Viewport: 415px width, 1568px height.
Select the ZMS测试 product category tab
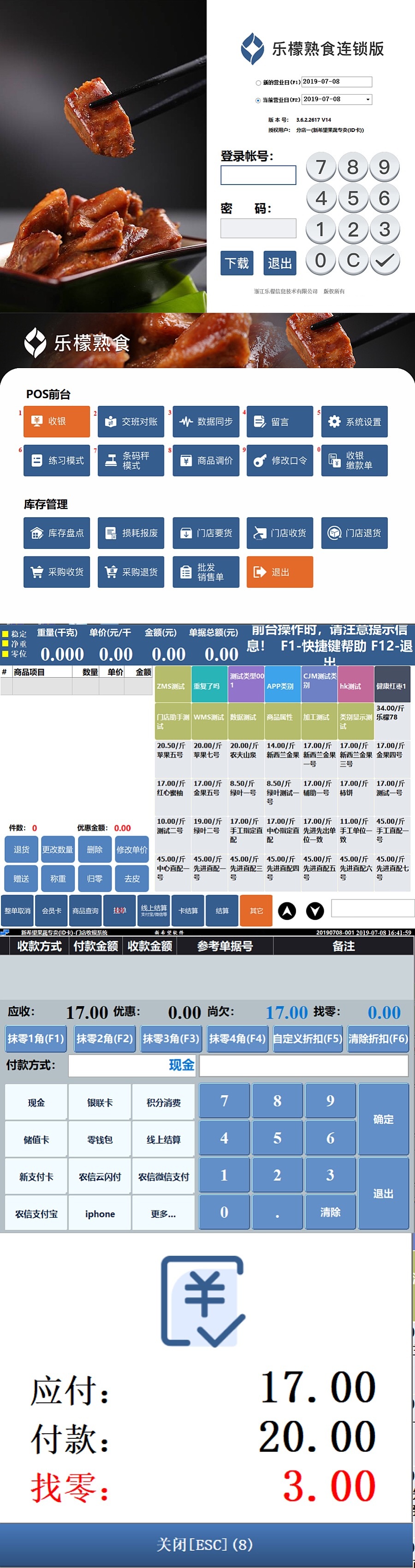173,686
